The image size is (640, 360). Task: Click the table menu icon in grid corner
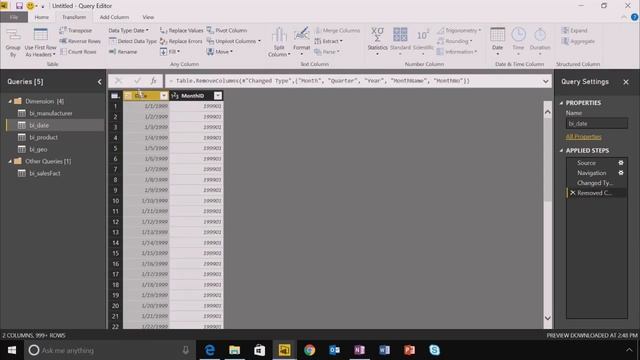[115, 96]
